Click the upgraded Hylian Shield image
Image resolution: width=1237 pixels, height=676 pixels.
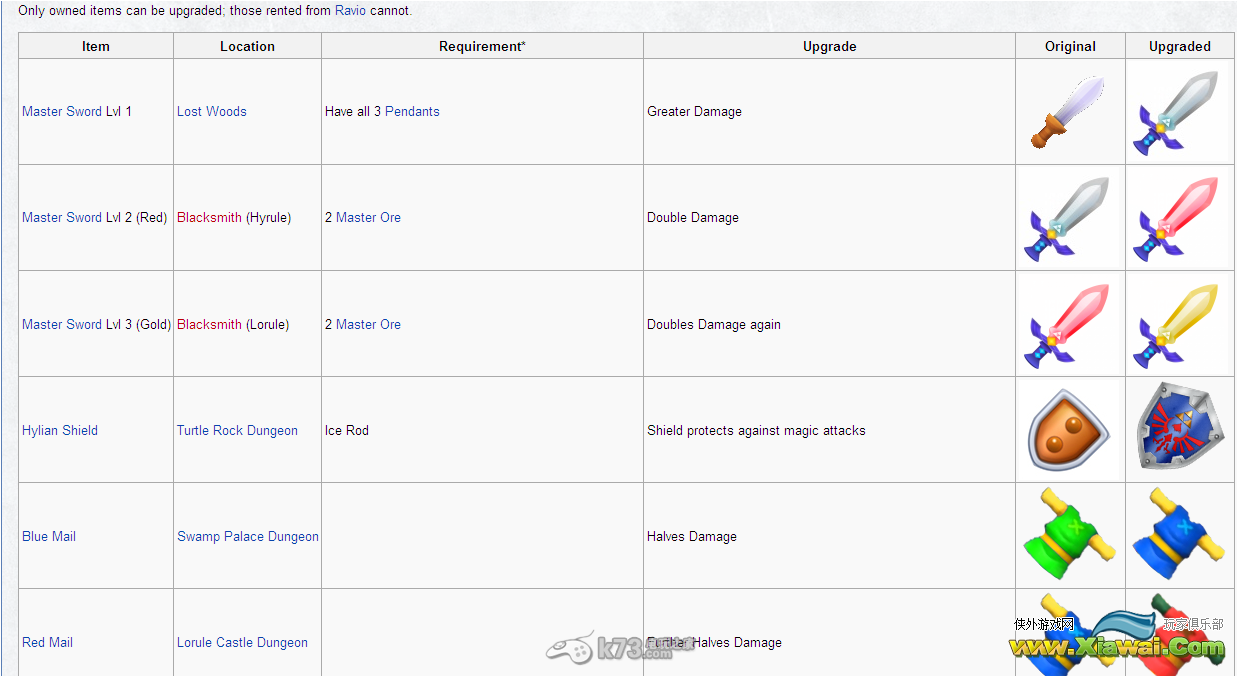pos(1180,427)
